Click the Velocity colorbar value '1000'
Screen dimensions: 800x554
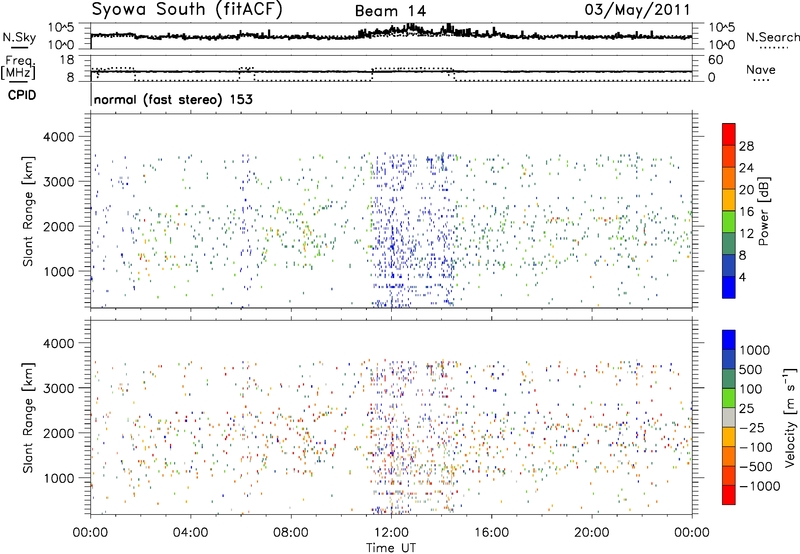(755, 350)
